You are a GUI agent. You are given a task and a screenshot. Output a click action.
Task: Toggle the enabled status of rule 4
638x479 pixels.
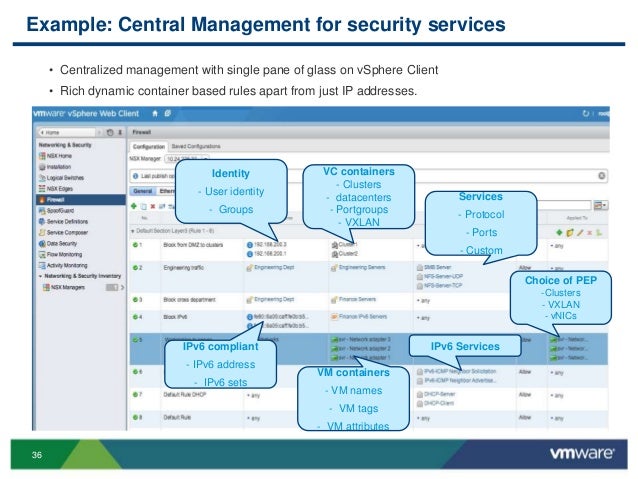[135, 317]
